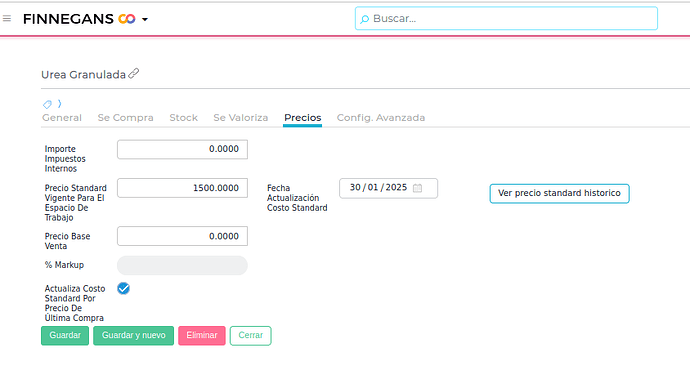Click the Importe Impuestos Internos field

click(x=182, y=149)
